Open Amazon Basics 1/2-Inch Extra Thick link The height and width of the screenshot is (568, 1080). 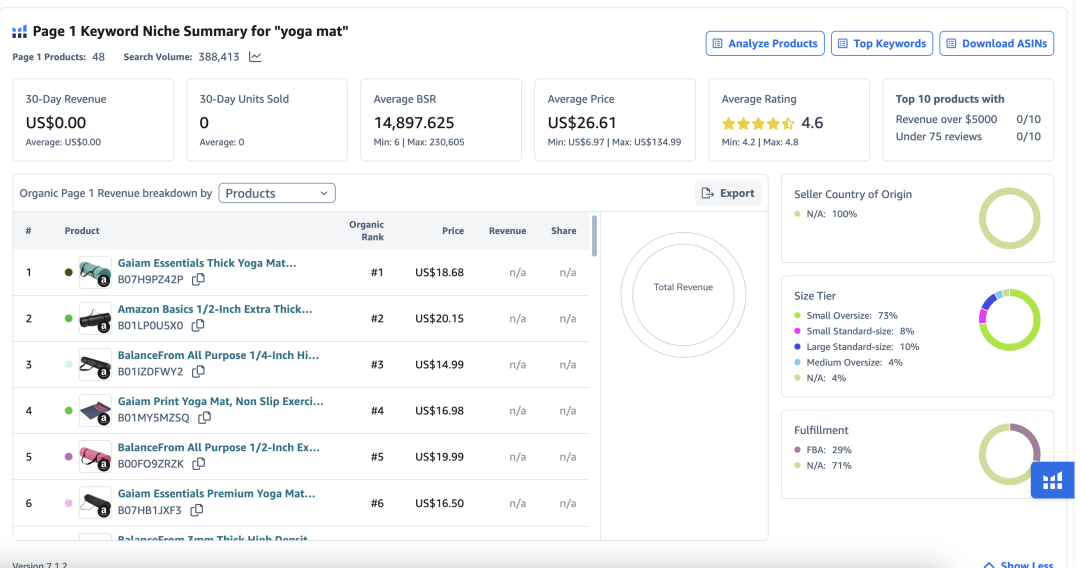pos(215,309)
